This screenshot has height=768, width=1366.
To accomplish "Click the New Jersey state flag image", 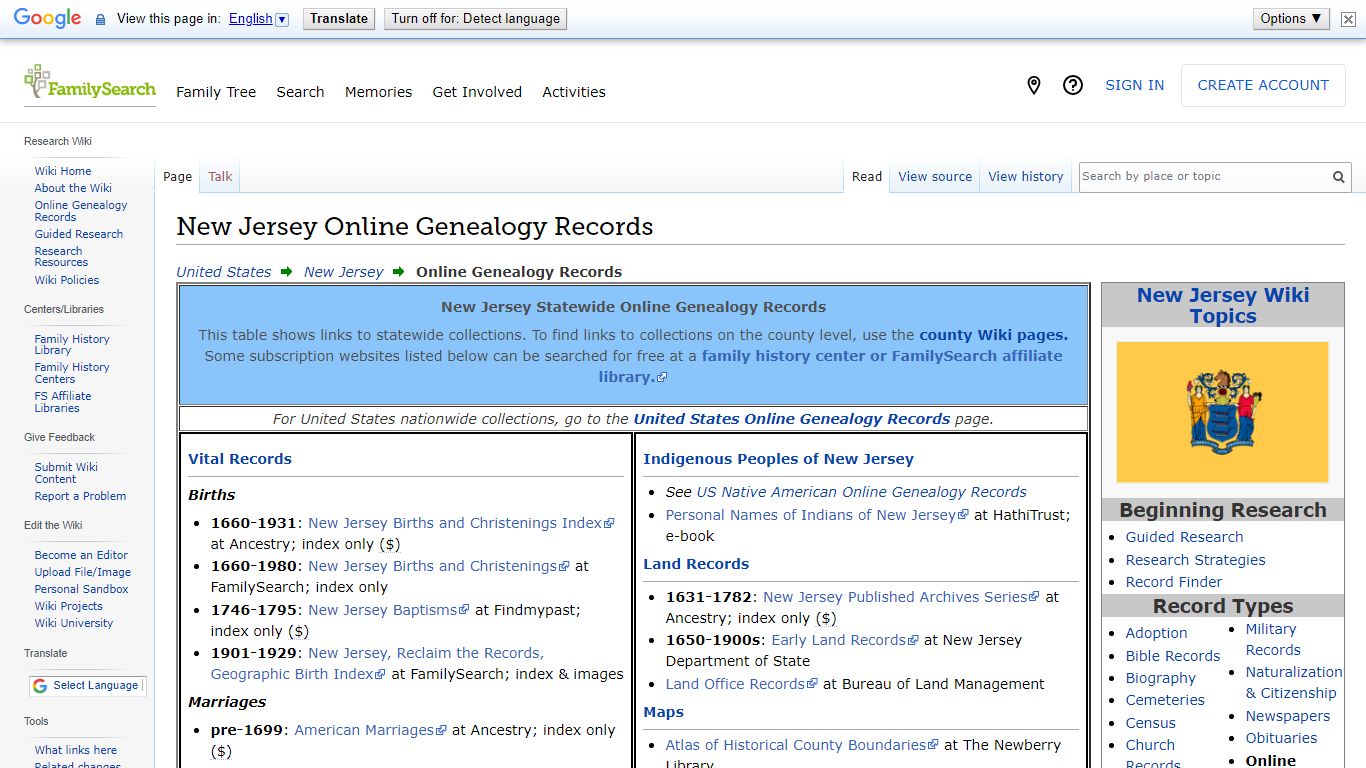I will point(1222,412).
